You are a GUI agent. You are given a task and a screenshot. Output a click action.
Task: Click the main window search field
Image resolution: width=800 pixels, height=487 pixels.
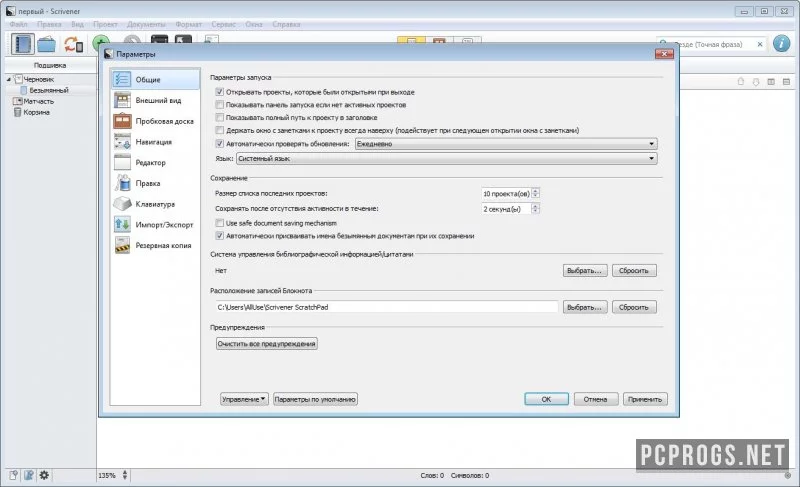(711, 44)
